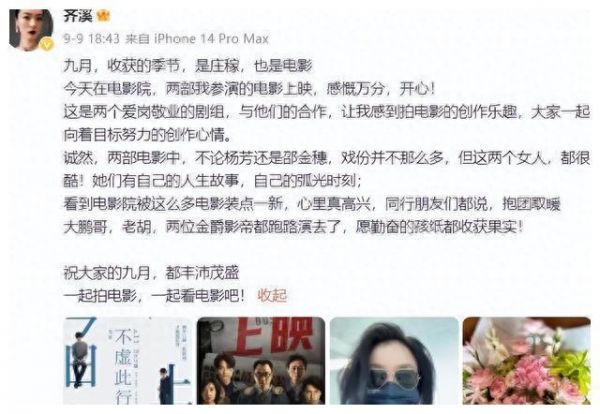
Task: Click the first line 九月，收获的季节
Action: pyautogui.click(x=188, y=66)
